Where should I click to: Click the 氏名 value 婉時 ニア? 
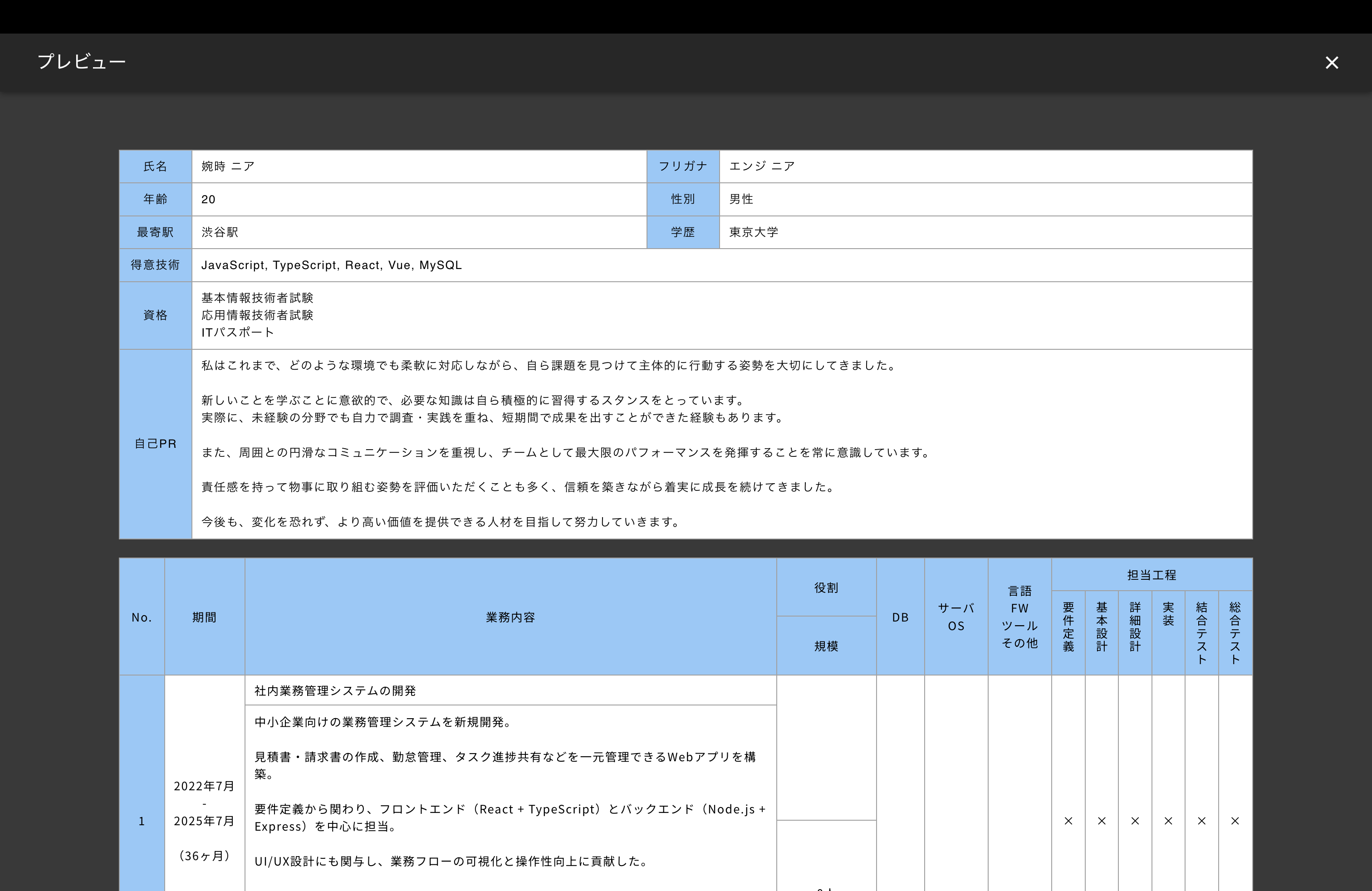tap(228, 166)
